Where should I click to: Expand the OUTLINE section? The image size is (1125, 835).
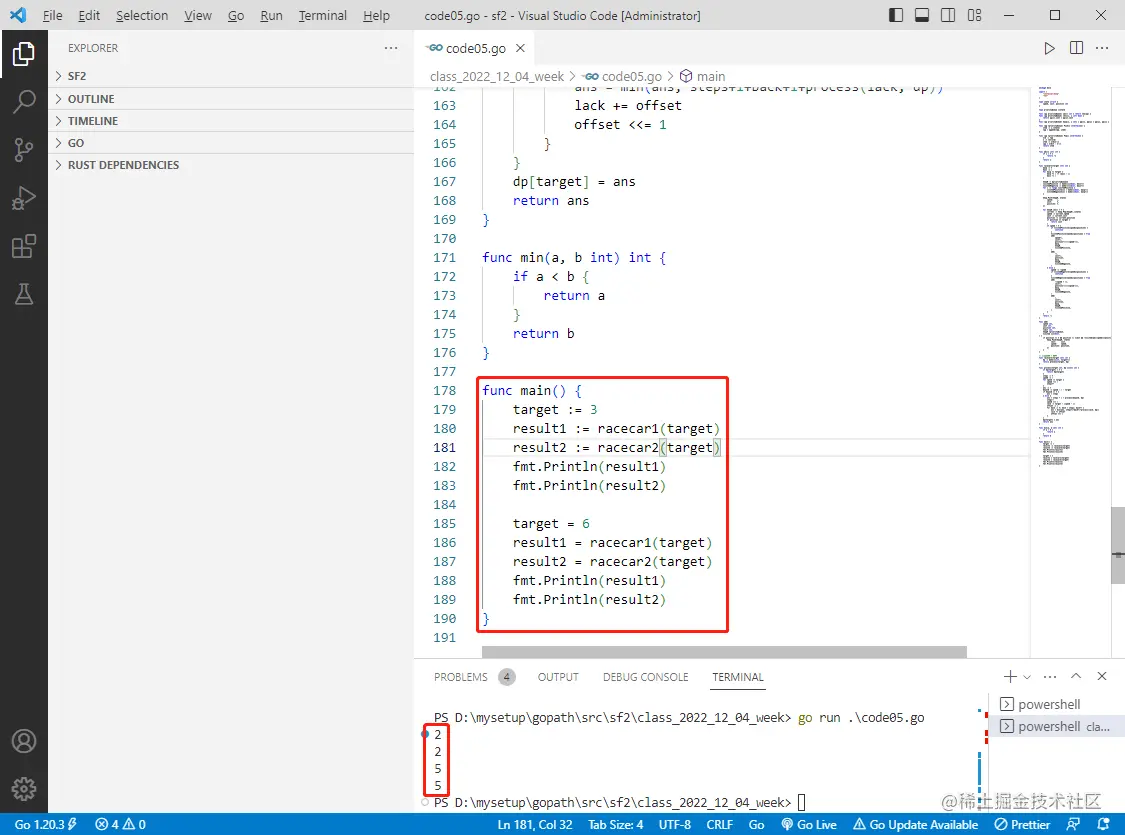[231, 99]
